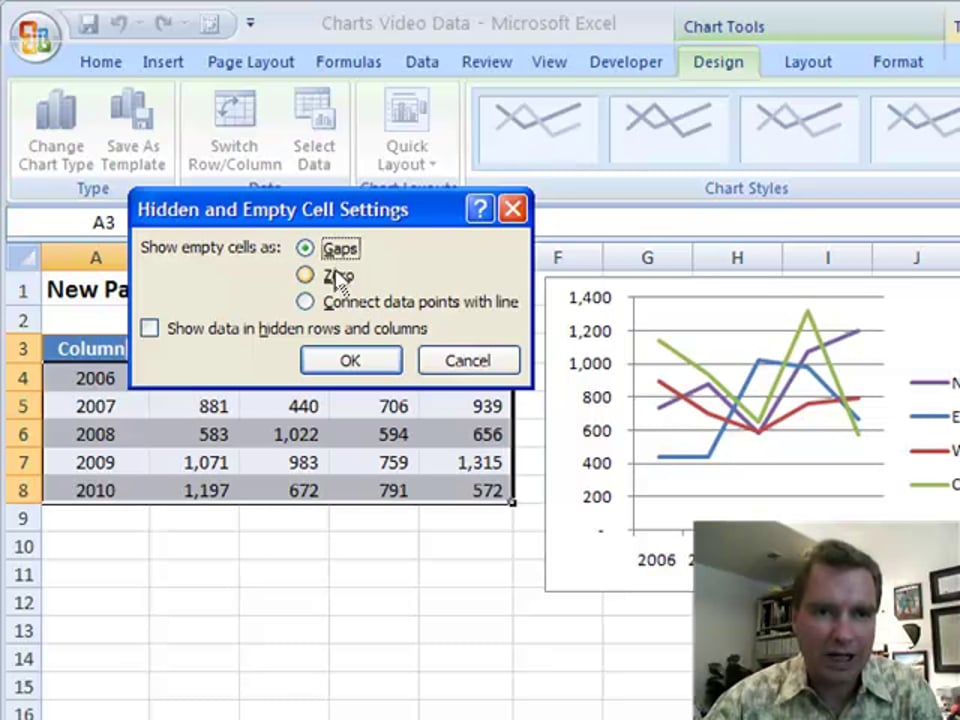Select the Chart Tools Layout tab
The height and width of the screenshot is (720, 960).
(808, 62)
